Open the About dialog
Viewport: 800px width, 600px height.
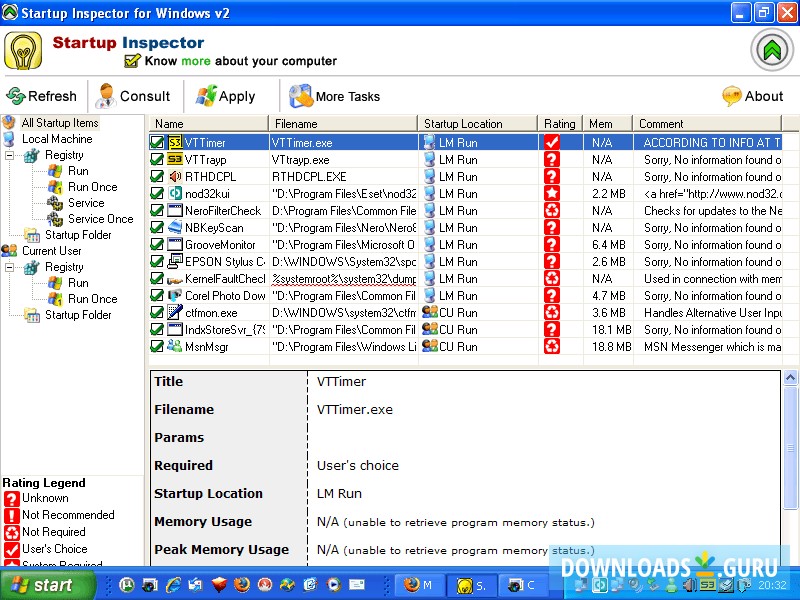pos(753,96)
